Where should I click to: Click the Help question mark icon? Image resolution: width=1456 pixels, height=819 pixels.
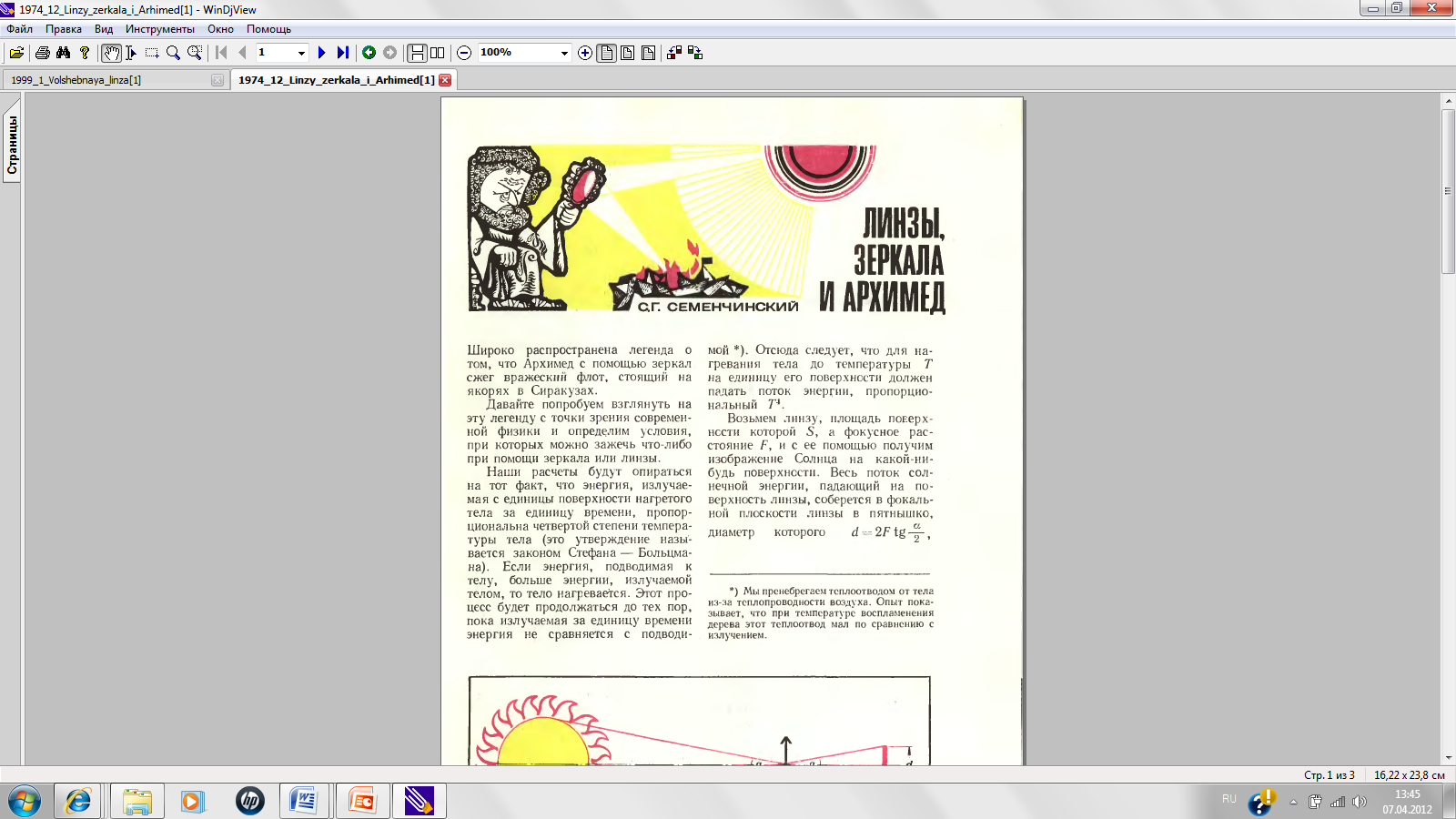click(85, 53)
